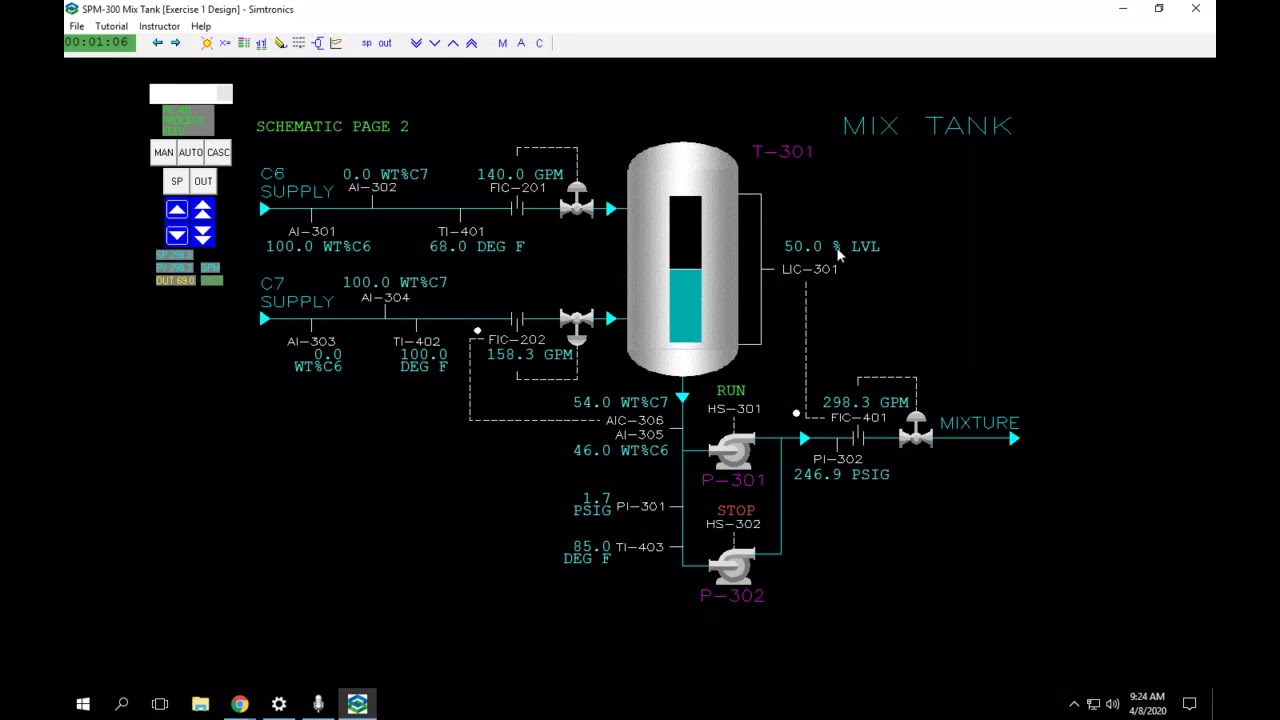Select the OUT button on faceplate

pos(203,181)
